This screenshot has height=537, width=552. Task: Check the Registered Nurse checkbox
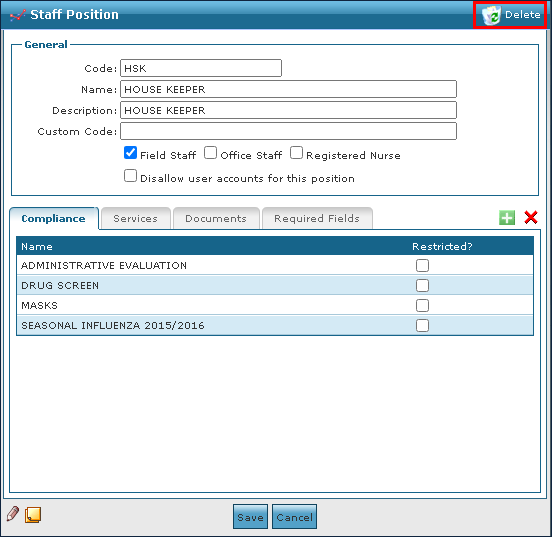pyautogui.click(x=296, y=153)
